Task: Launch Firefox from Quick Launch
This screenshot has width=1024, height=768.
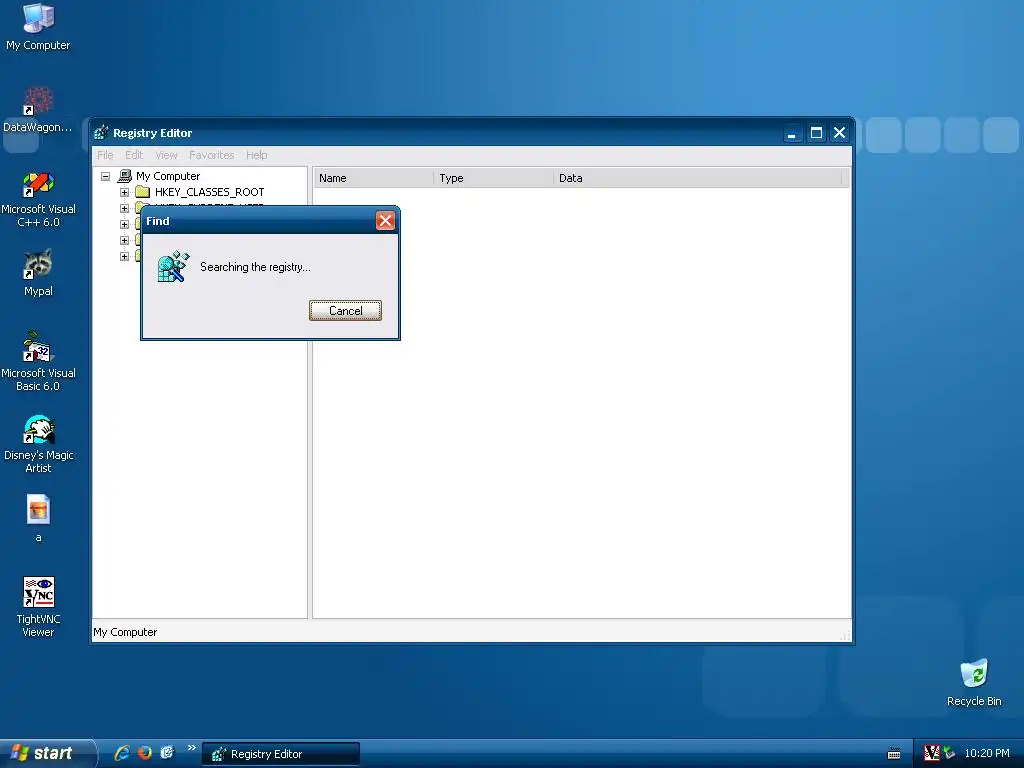Action: click(x=145, y=753)
